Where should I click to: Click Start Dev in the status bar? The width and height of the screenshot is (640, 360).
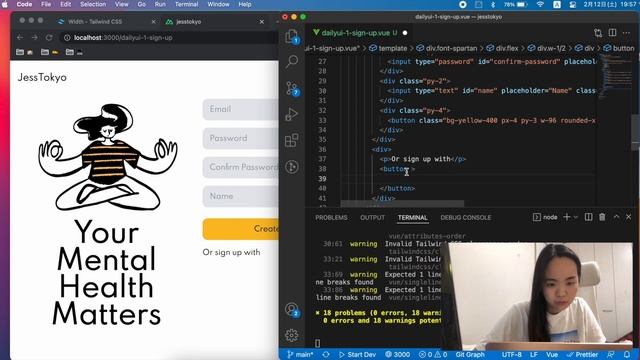(357, 354)
